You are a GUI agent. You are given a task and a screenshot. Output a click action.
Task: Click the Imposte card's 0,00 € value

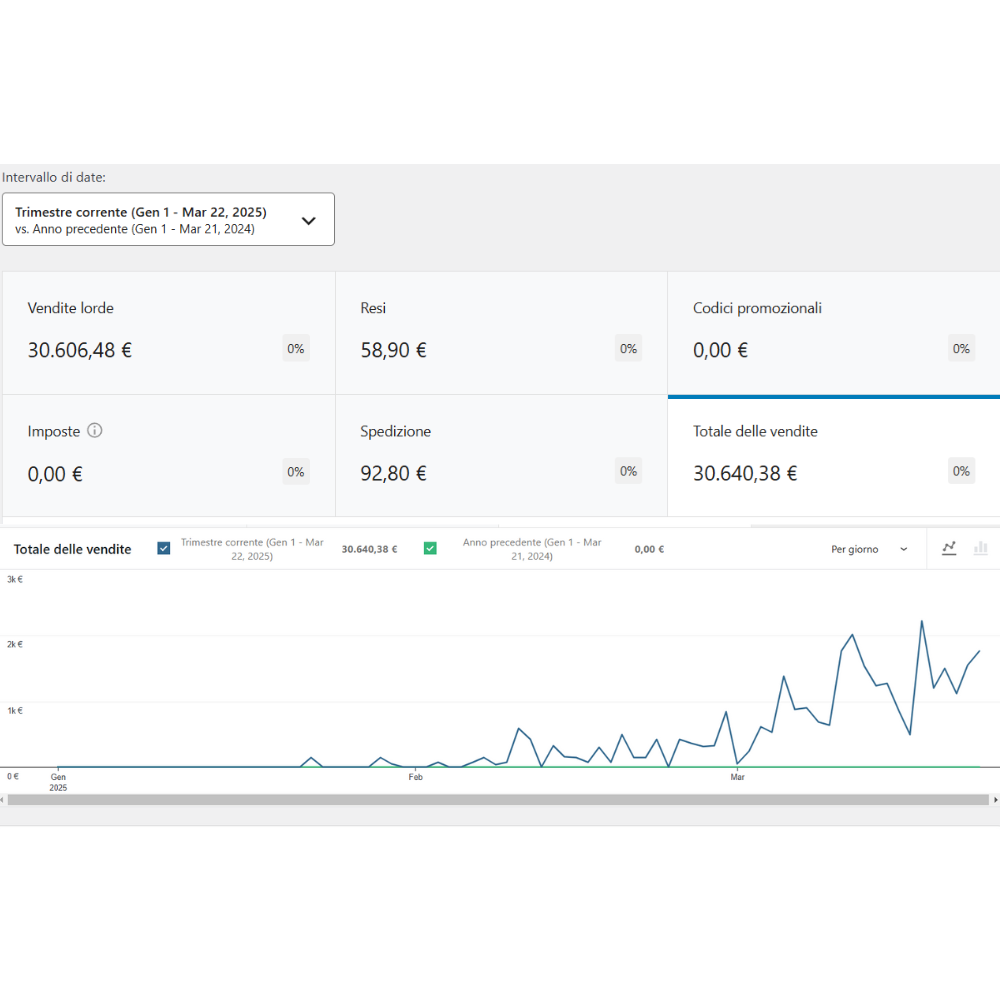pos(55,474)
